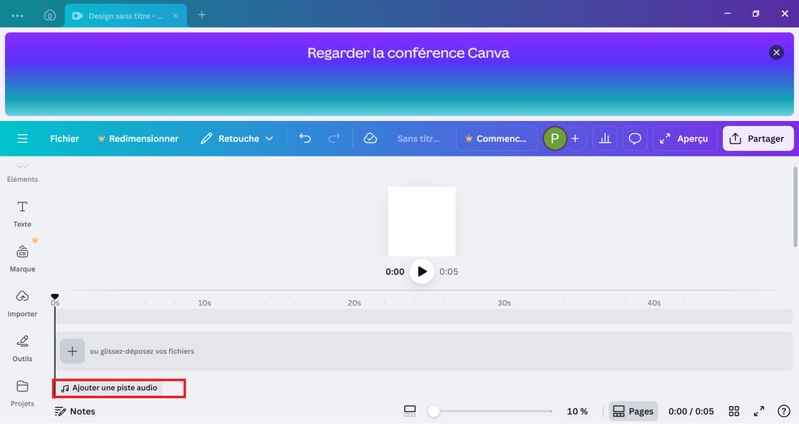This screenshot has height=424, width=799.
Task: Adjust the zoom slider handle
Action: tap(433, 411)
